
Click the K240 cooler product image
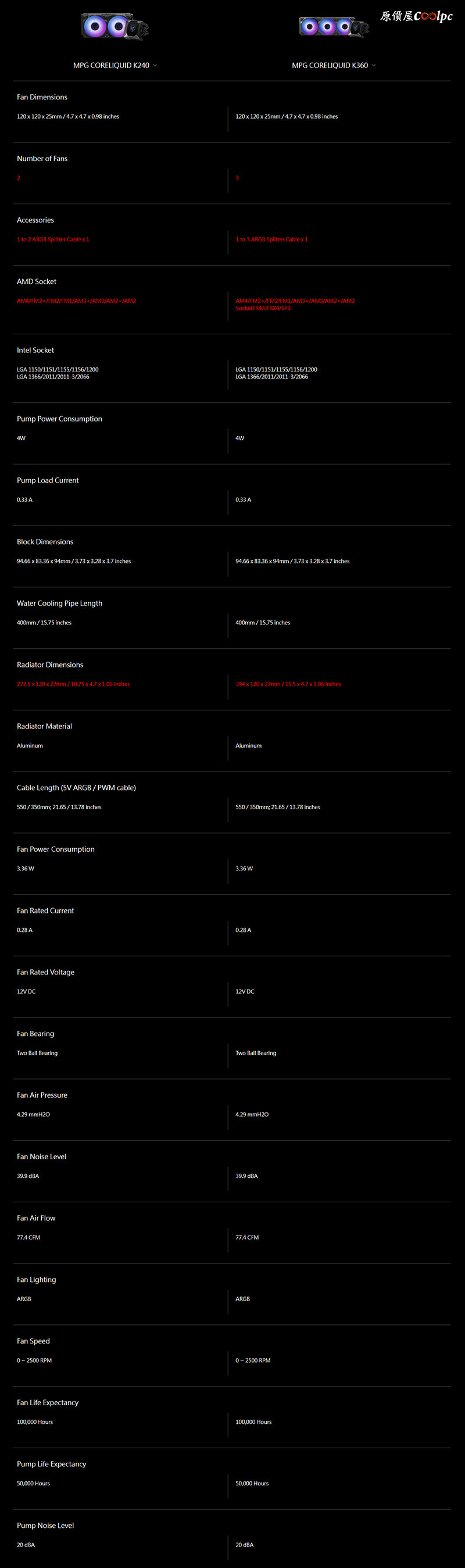115,27
